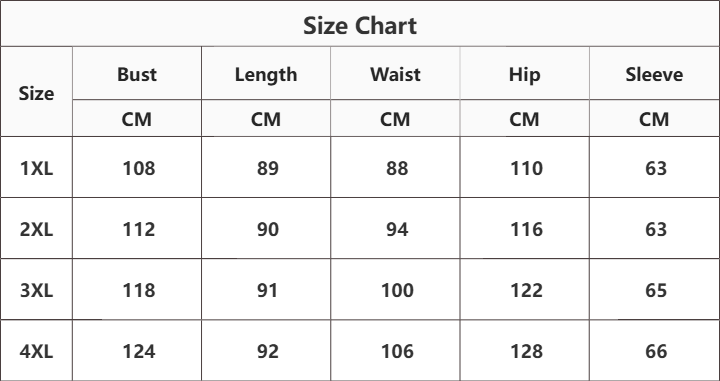The height and width of the screenshot is (381, 720).
Task: Select the 2XL row label
Action: (36, 229)
